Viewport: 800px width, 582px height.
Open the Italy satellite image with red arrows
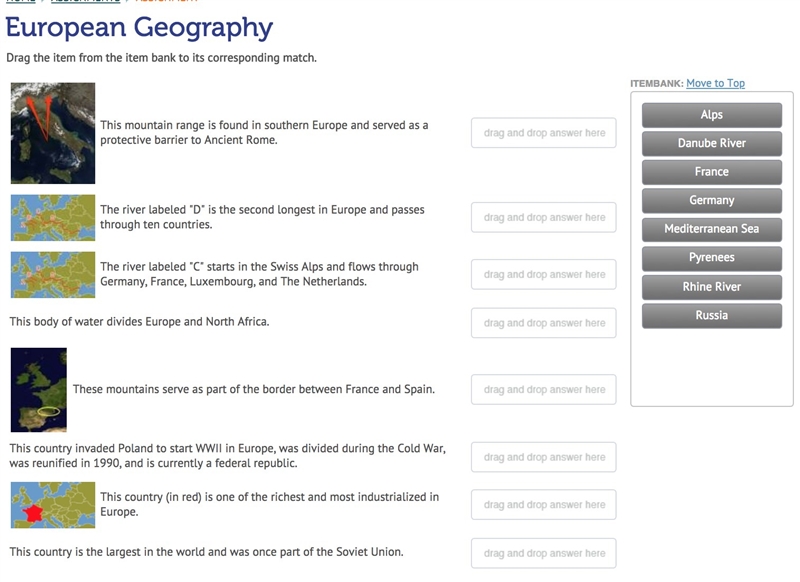53,133
